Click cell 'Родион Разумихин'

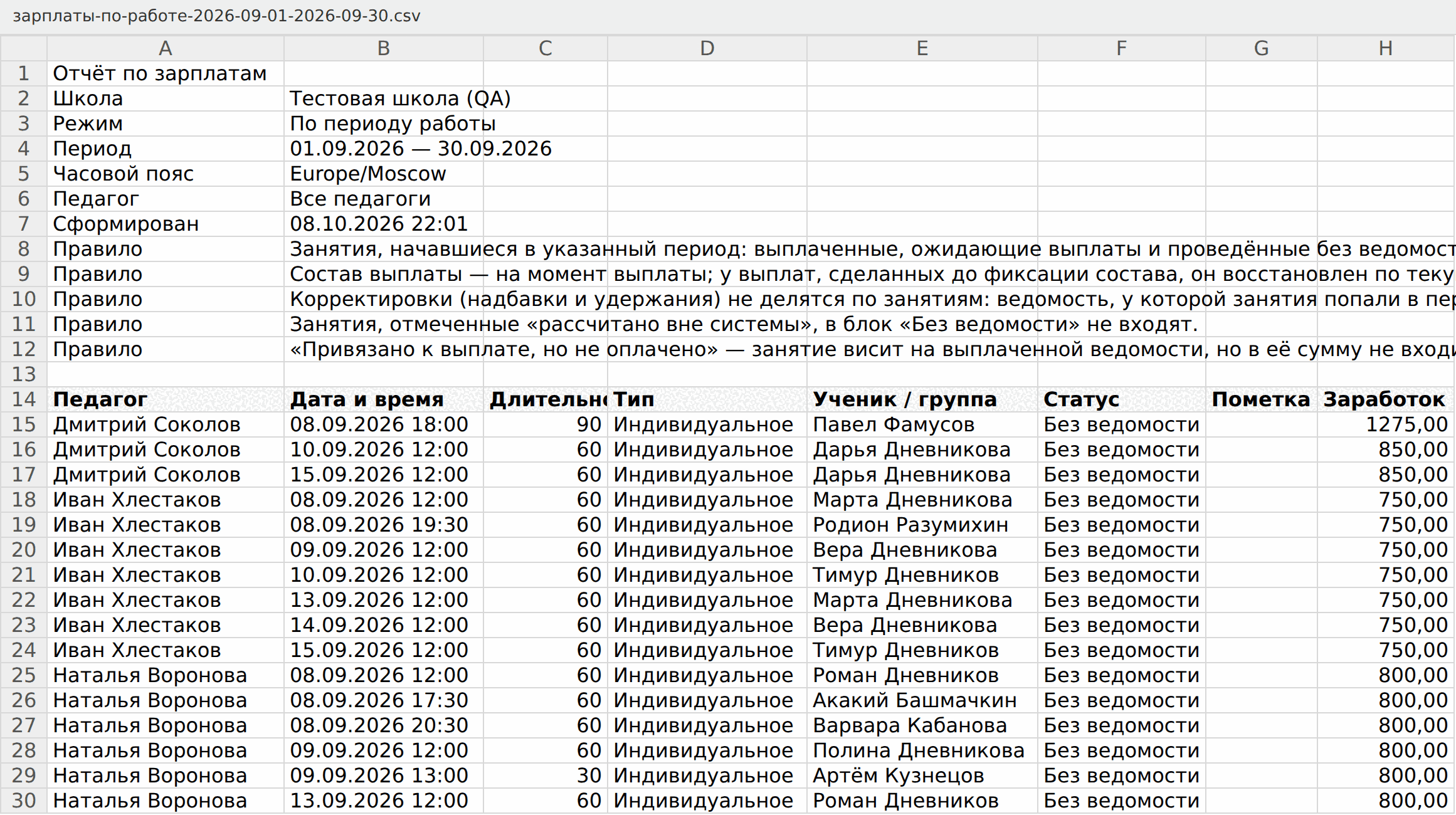[922, 525]
